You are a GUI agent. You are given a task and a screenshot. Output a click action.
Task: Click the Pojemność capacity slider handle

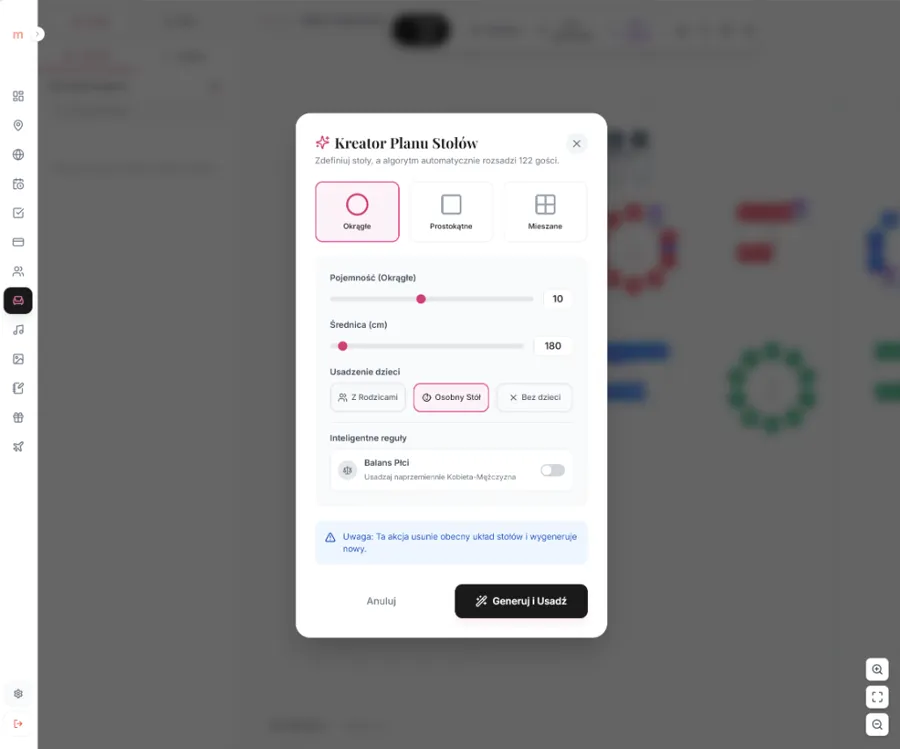pyautogui.click(x=421, y=299)
